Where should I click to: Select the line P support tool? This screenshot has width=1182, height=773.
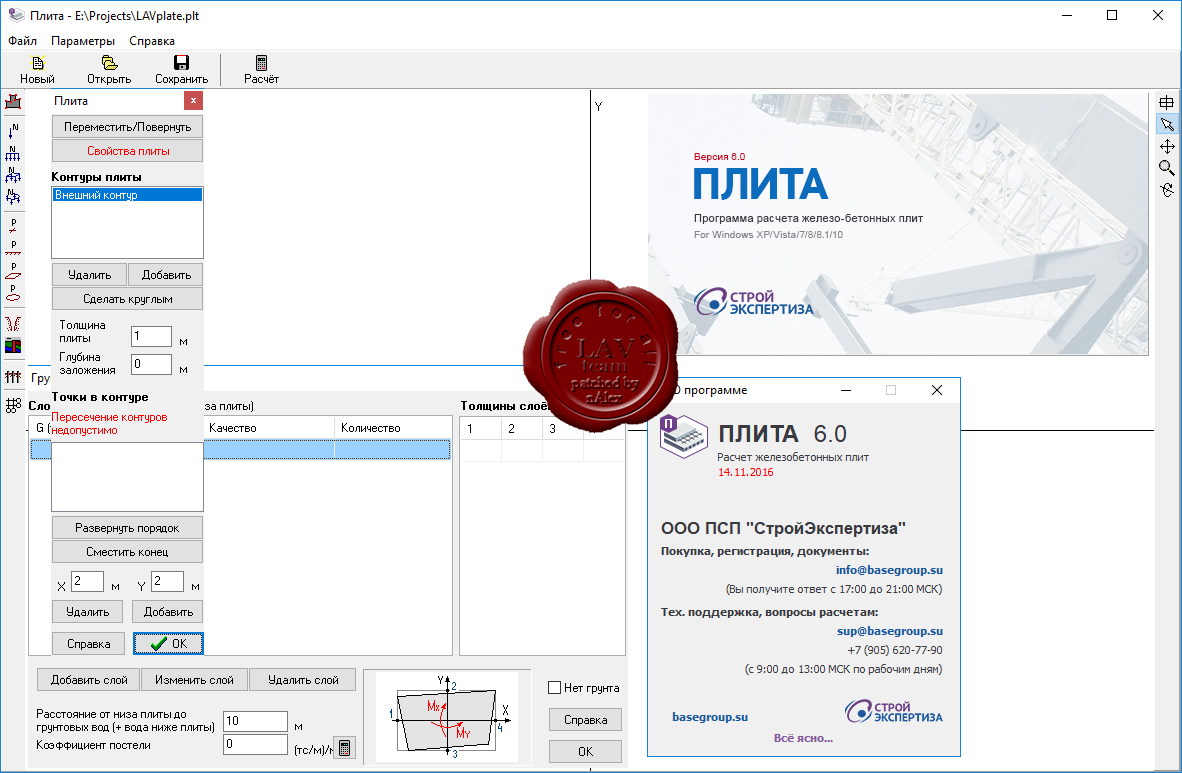coord(13,248)
